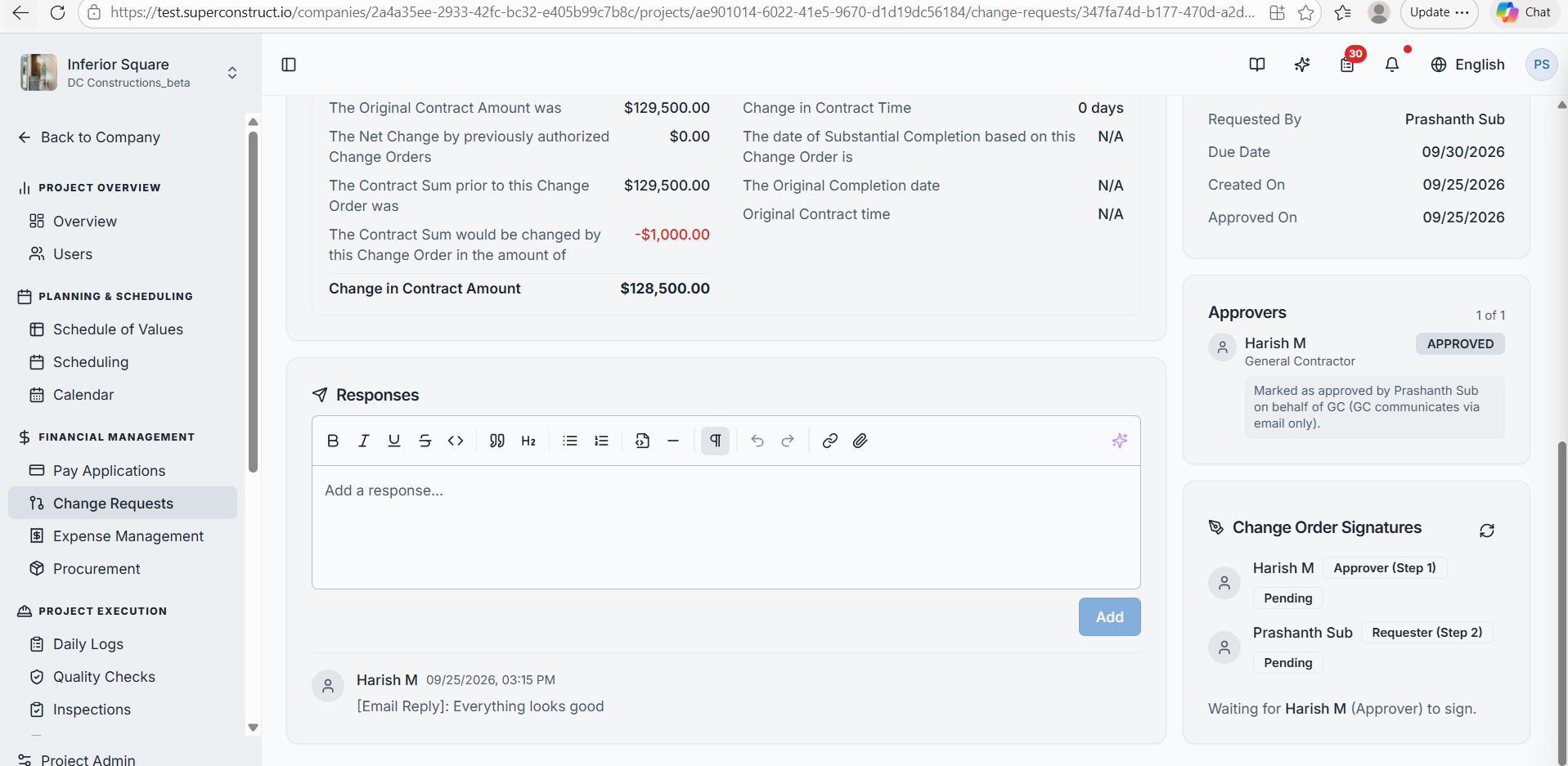Image resolution: width=1568 pixels, height=766 pixels.
Task: Apply H2 heading style
Action: coord(528,441)
